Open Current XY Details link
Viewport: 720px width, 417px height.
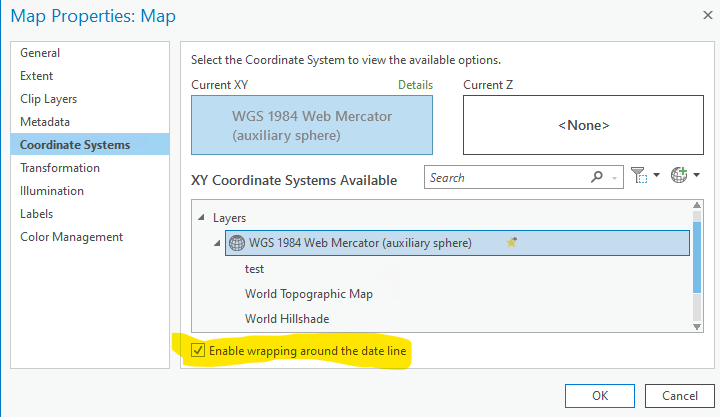pos(415,86)
